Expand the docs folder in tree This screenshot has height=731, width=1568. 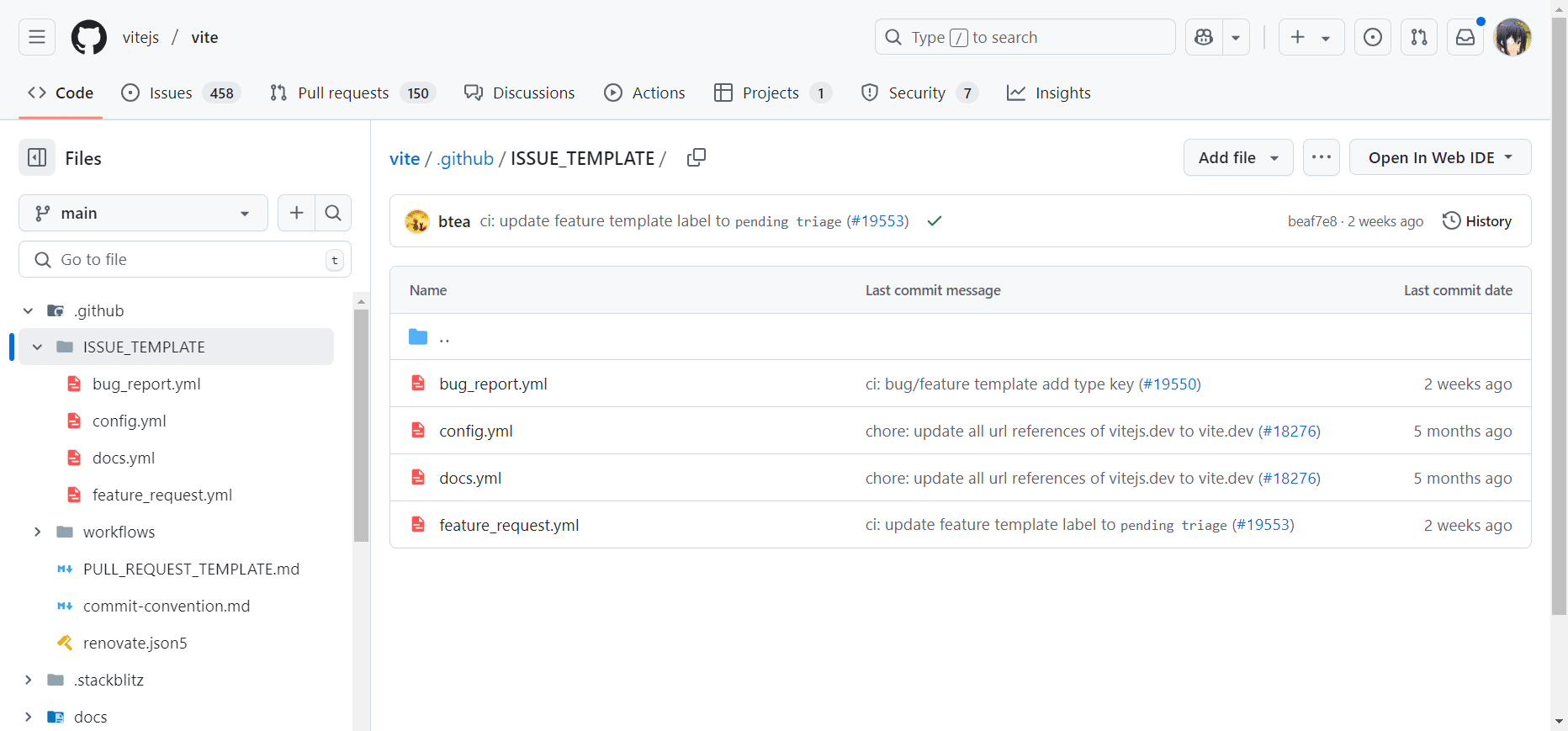[28, 717]
